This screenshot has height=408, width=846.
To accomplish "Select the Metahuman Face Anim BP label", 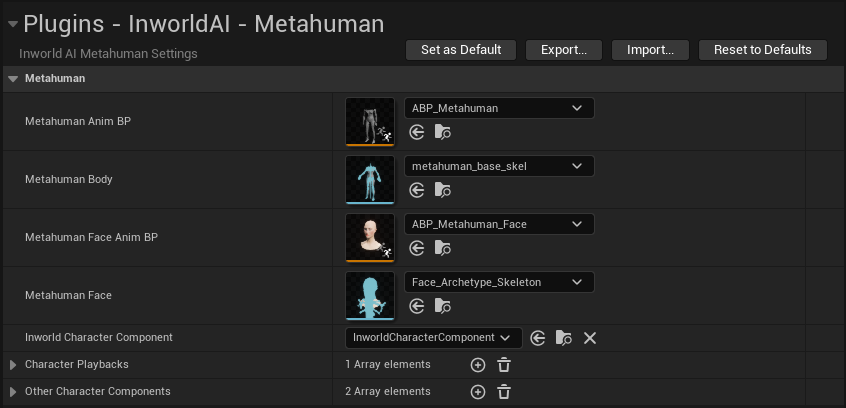I will tap(91, 237).
